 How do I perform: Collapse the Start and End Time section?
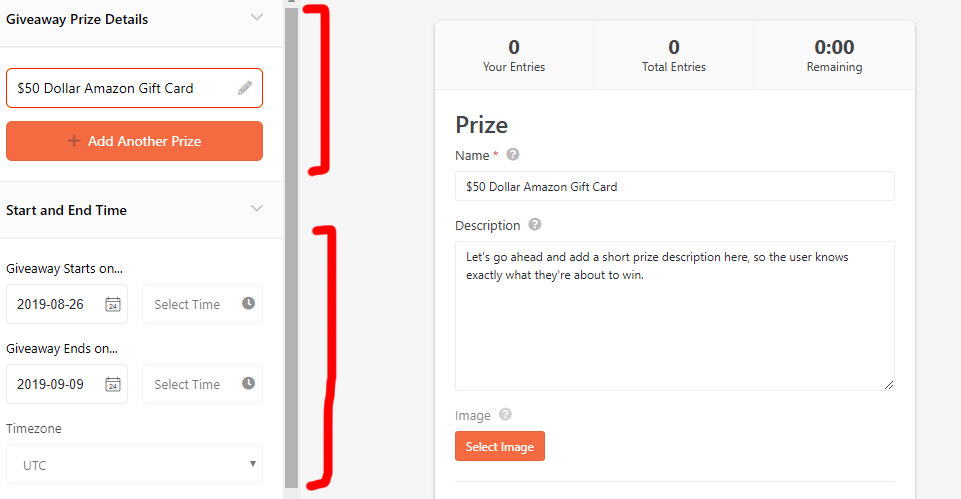tap(257, 208)
